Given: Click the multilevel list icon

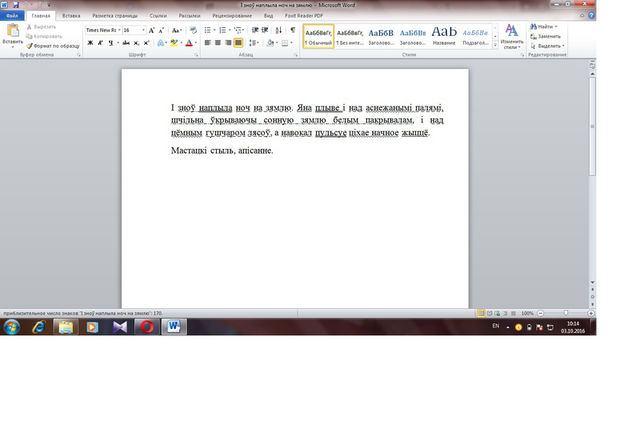Looking at the screenshot, I should click(x=238, y=30).
